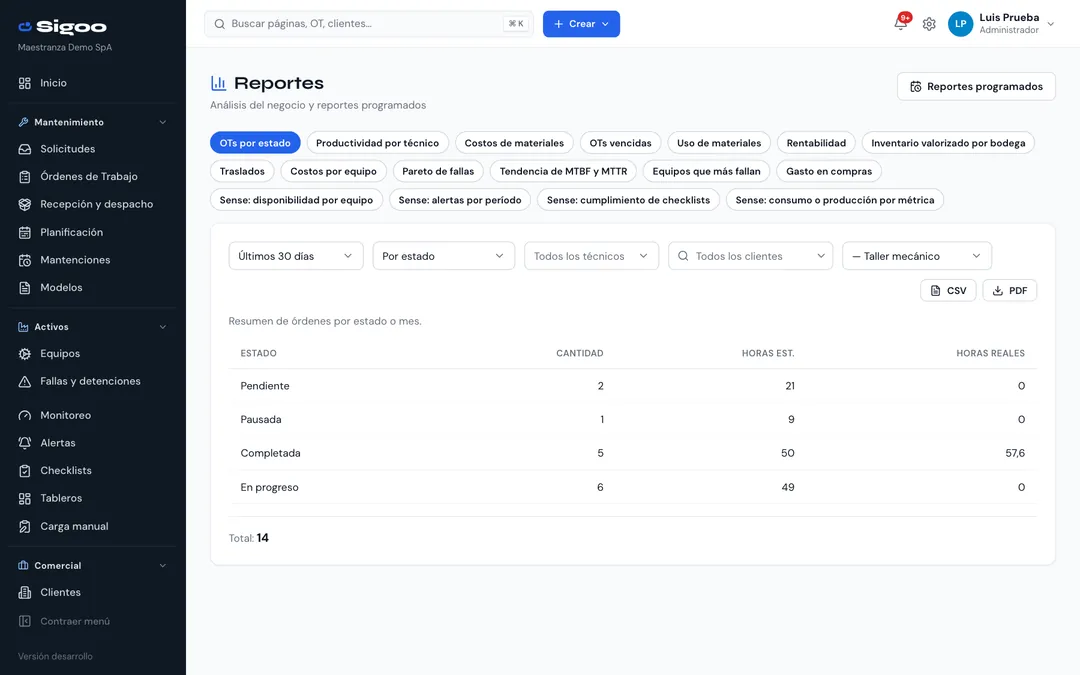Click Contraer menú to collapse sidebar
The image size is (1080, 675).
pos(64,621)
